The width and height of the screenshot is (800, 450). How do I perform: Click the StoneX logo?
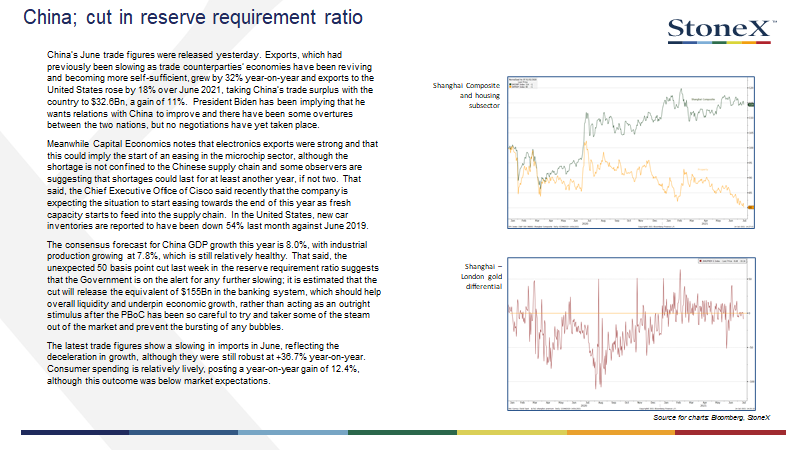click(721, 31)
